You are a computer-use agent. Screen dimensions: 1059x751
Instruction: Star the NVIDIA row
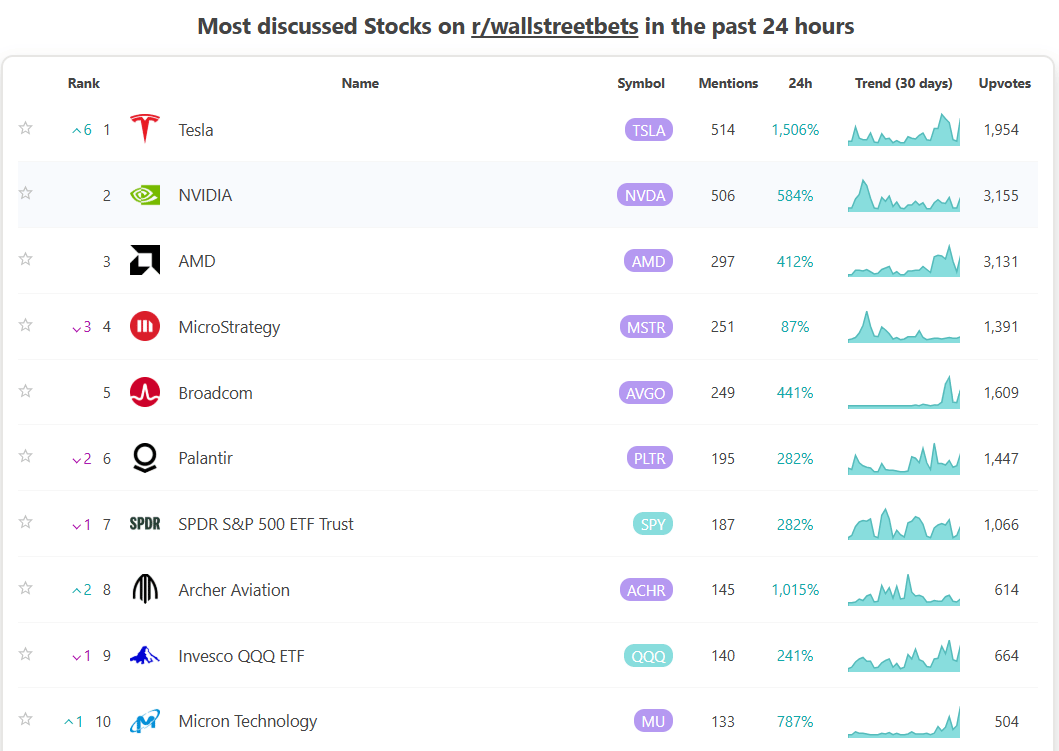pyautogui.click(x=26, y=193)
